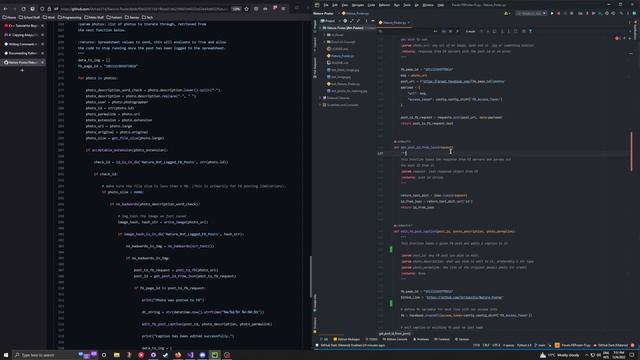
Task: Open the run configuration dropdown in PyCharm
Action: (531, 13)
